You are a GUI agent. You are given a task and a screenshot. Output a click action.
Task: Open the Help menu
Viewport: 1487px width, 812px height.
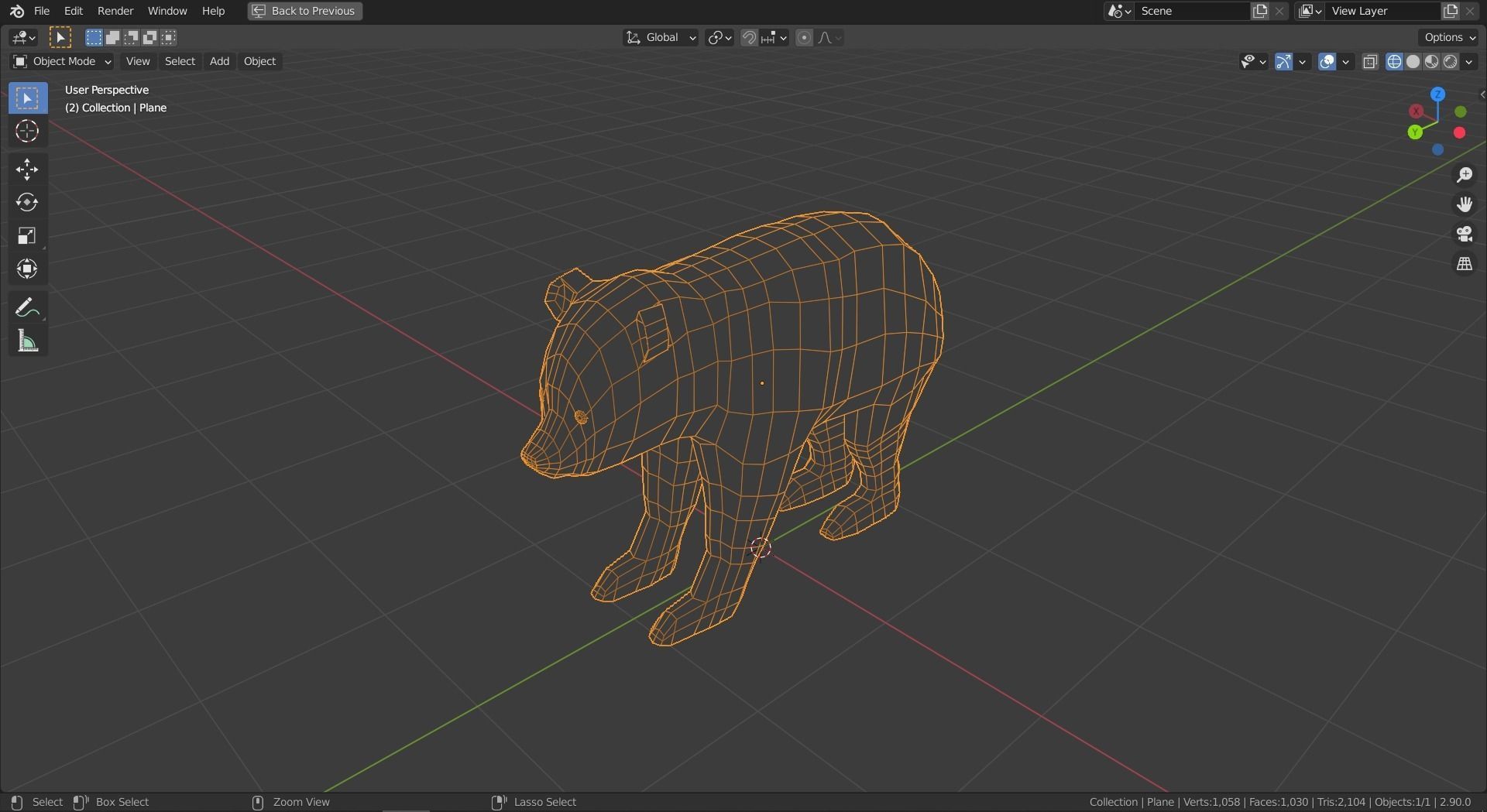click(x=213, y=11)
